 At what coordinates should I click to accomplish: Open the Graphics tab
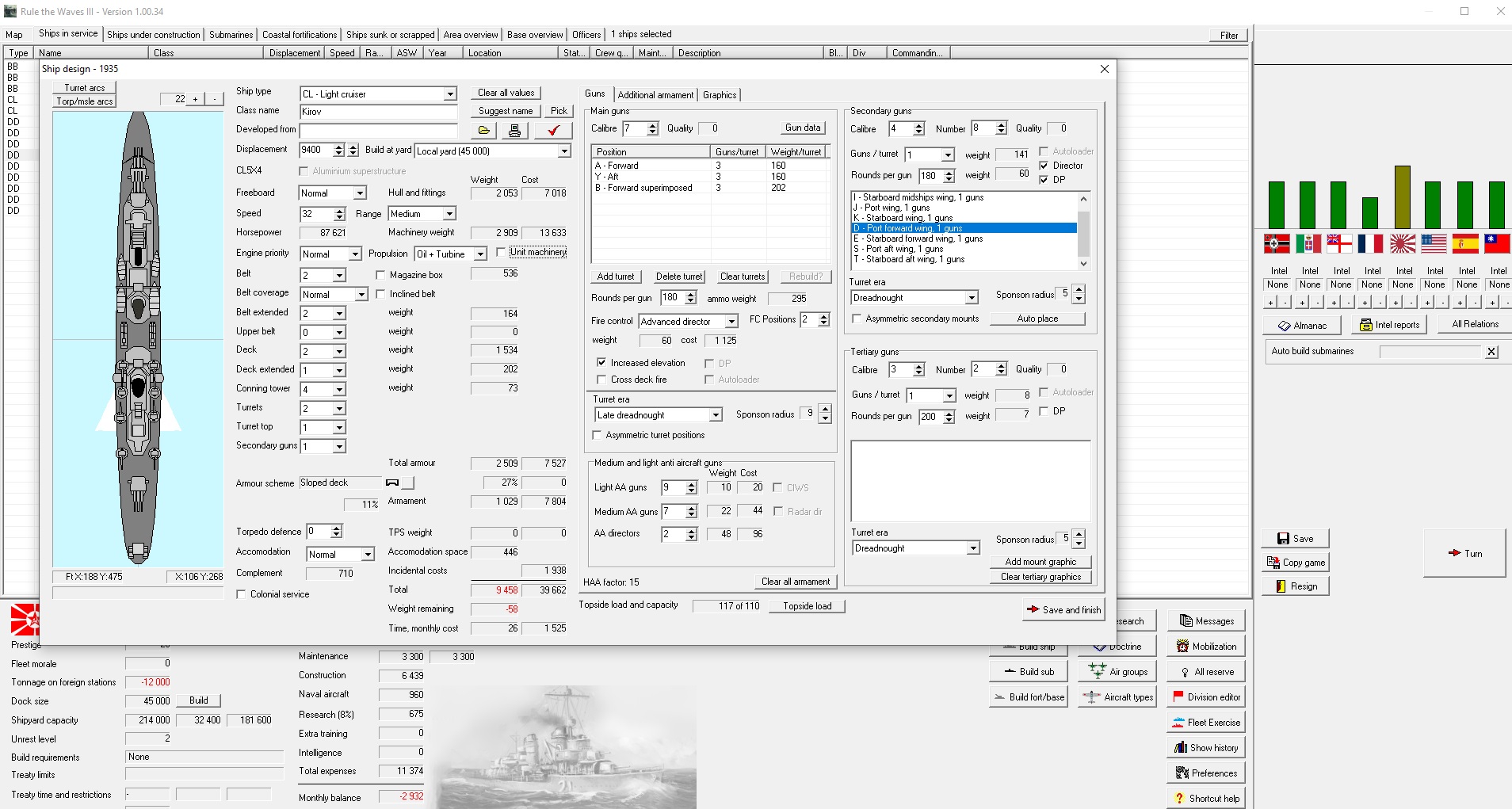(x=720, y=95)
